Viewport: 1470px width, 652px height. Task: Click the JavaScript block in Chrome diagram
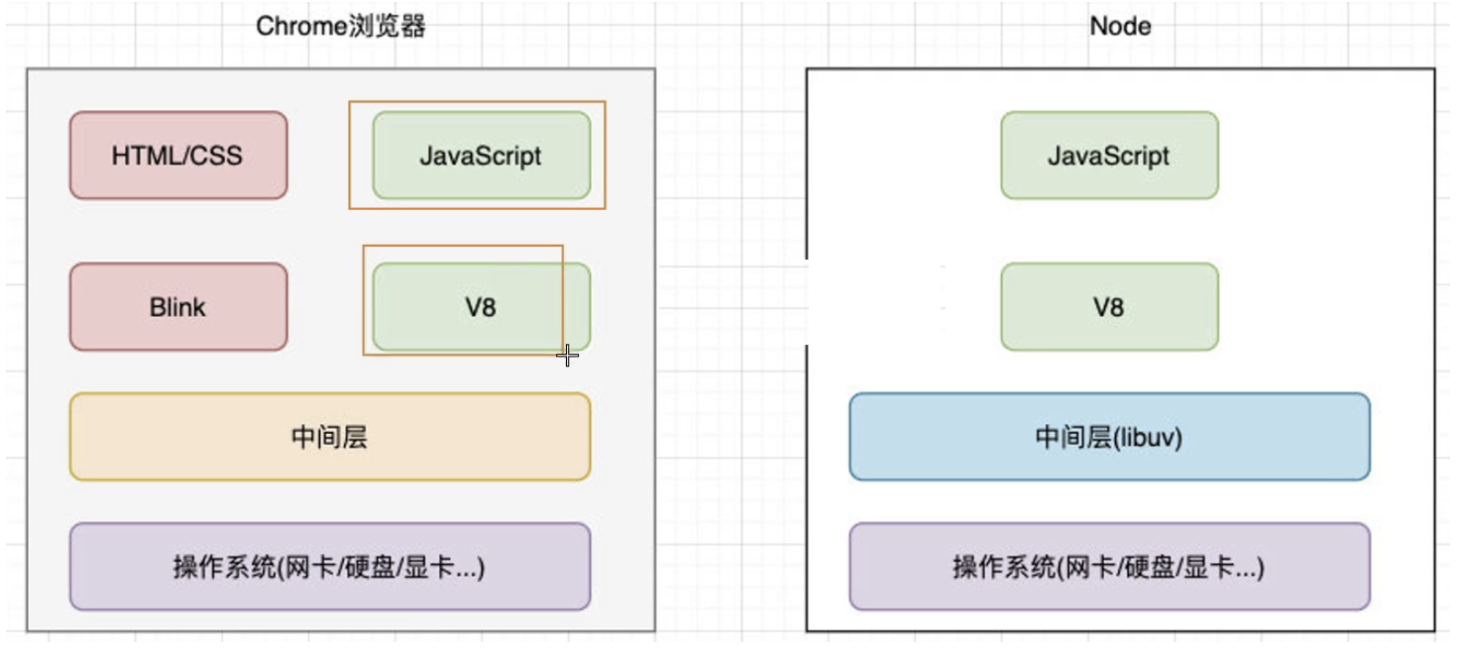coord(481,156)
